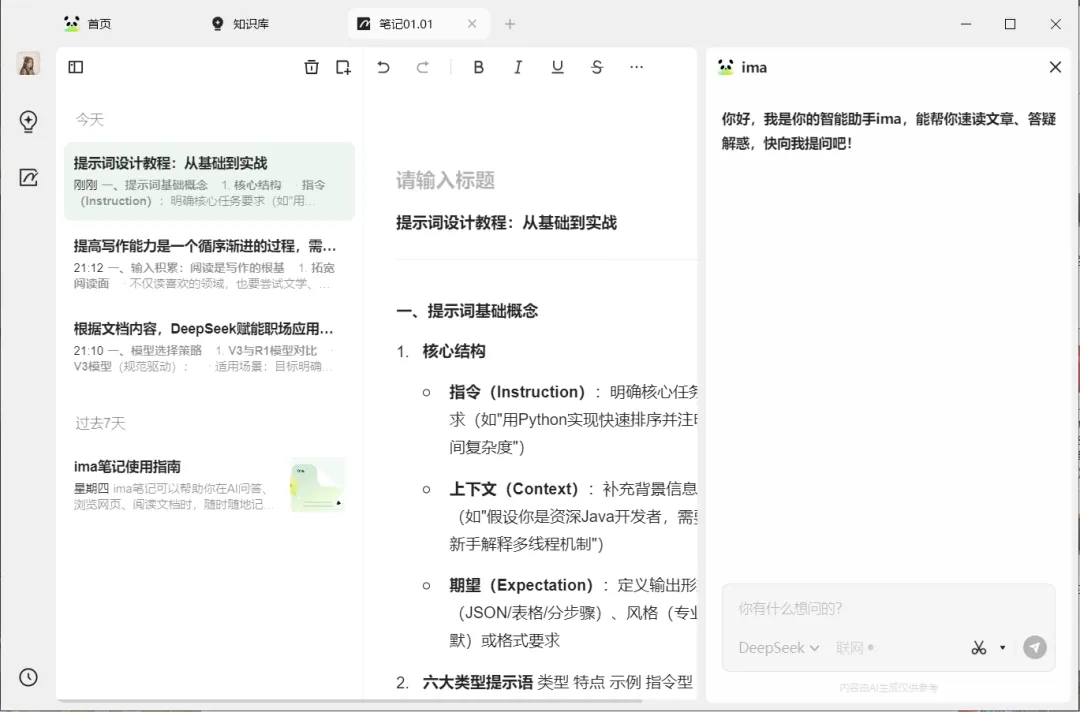
Task: Click the ima panda logo in assistant panel
Action: [x=725, y=67]
